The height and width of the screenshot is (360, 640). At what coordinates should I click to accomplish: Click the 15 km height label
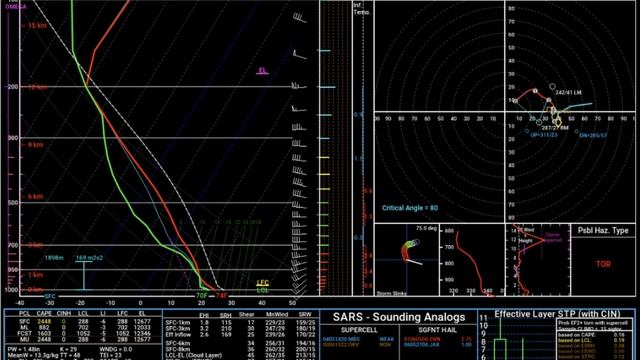click(x=37, y=25)
